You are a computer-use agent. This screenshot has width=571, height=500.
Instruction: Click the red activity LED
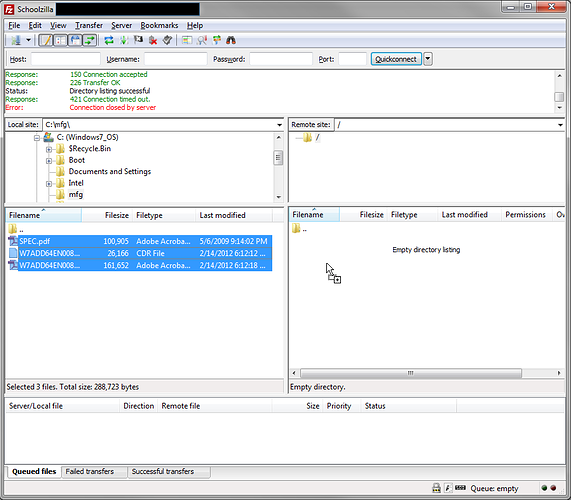(x=553, y=488)
